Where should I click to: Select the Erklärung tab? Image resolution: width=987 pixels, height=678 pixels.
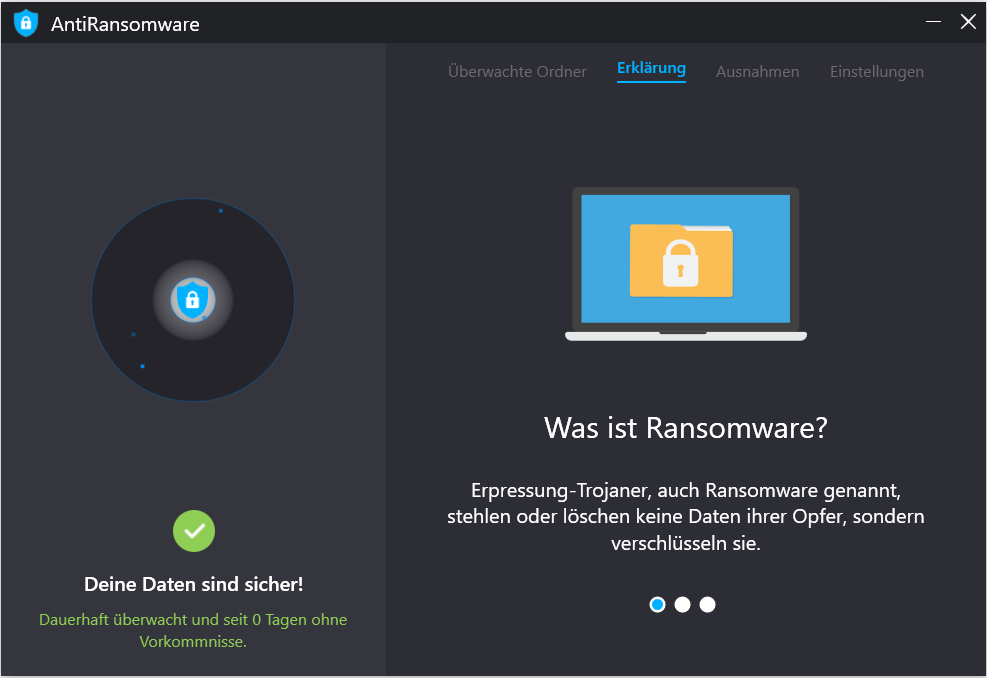[x=651, y=69]
